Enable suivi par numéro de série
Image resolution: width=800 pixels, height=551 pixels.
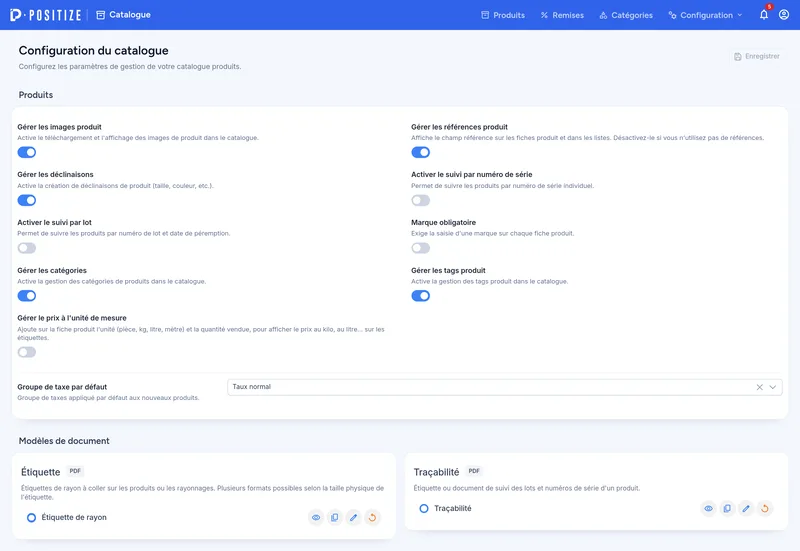click(420, 200)
